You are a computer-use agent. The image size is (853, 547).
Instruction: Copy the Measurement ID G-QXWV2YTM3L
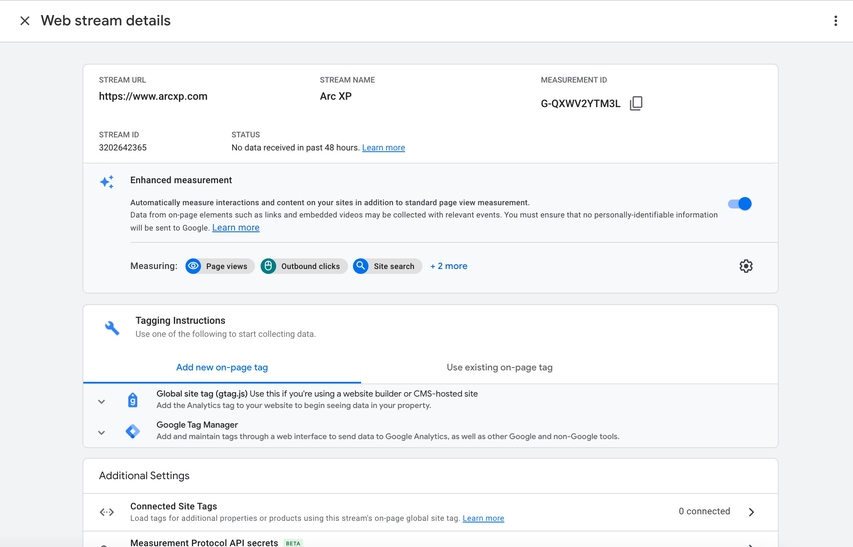tap(636, 103)
